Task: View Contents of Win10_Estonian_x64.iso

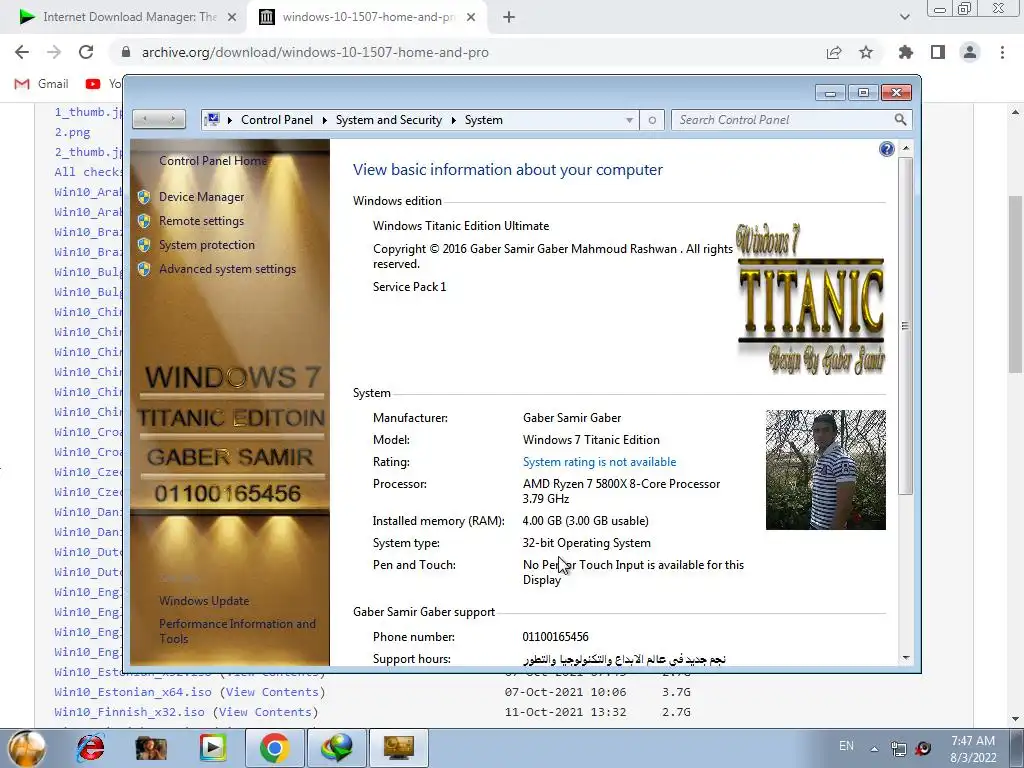Action: coord(272,692)
